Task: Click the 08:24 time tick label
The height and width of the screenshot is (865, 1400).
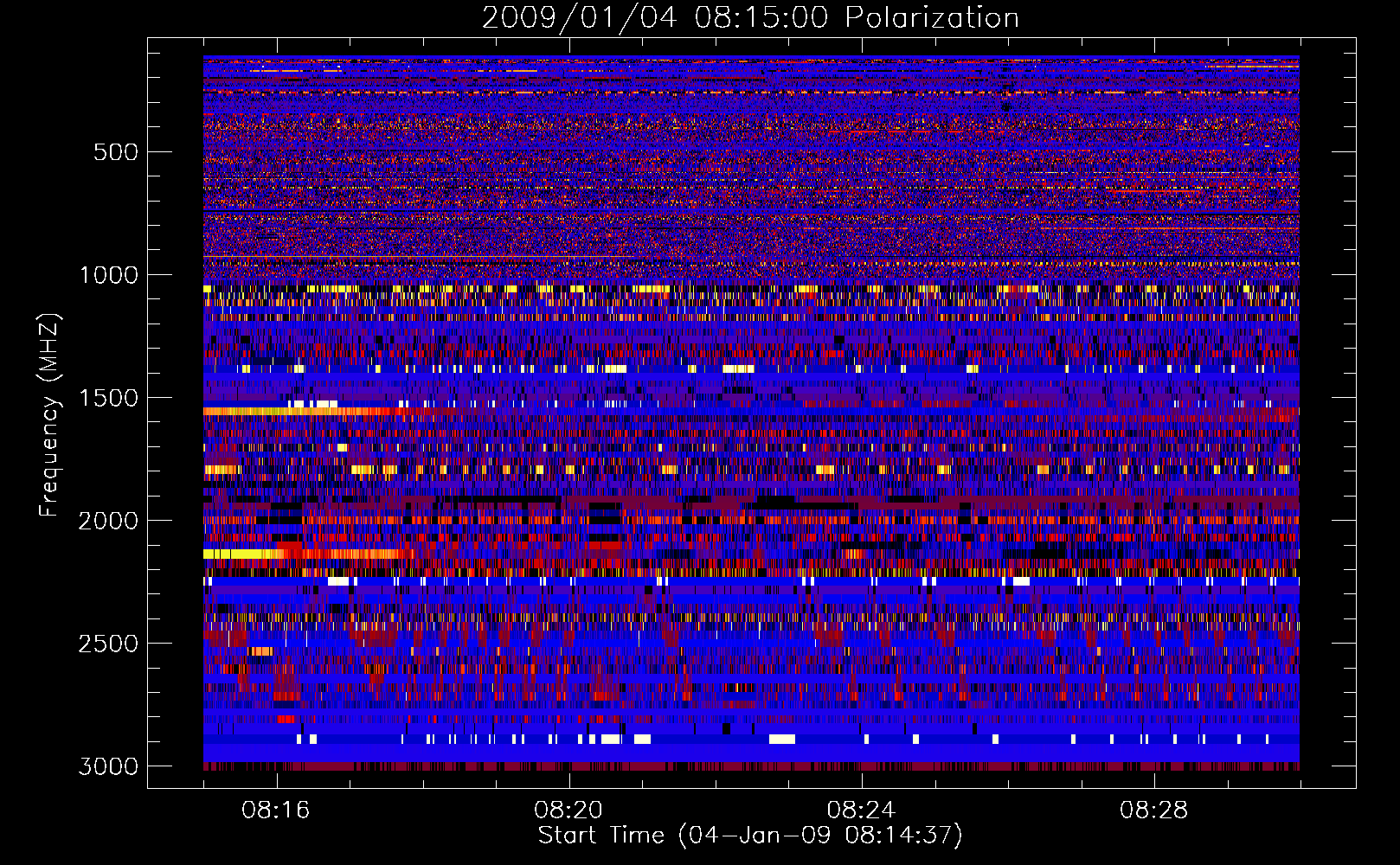Action: pos(861,811)
